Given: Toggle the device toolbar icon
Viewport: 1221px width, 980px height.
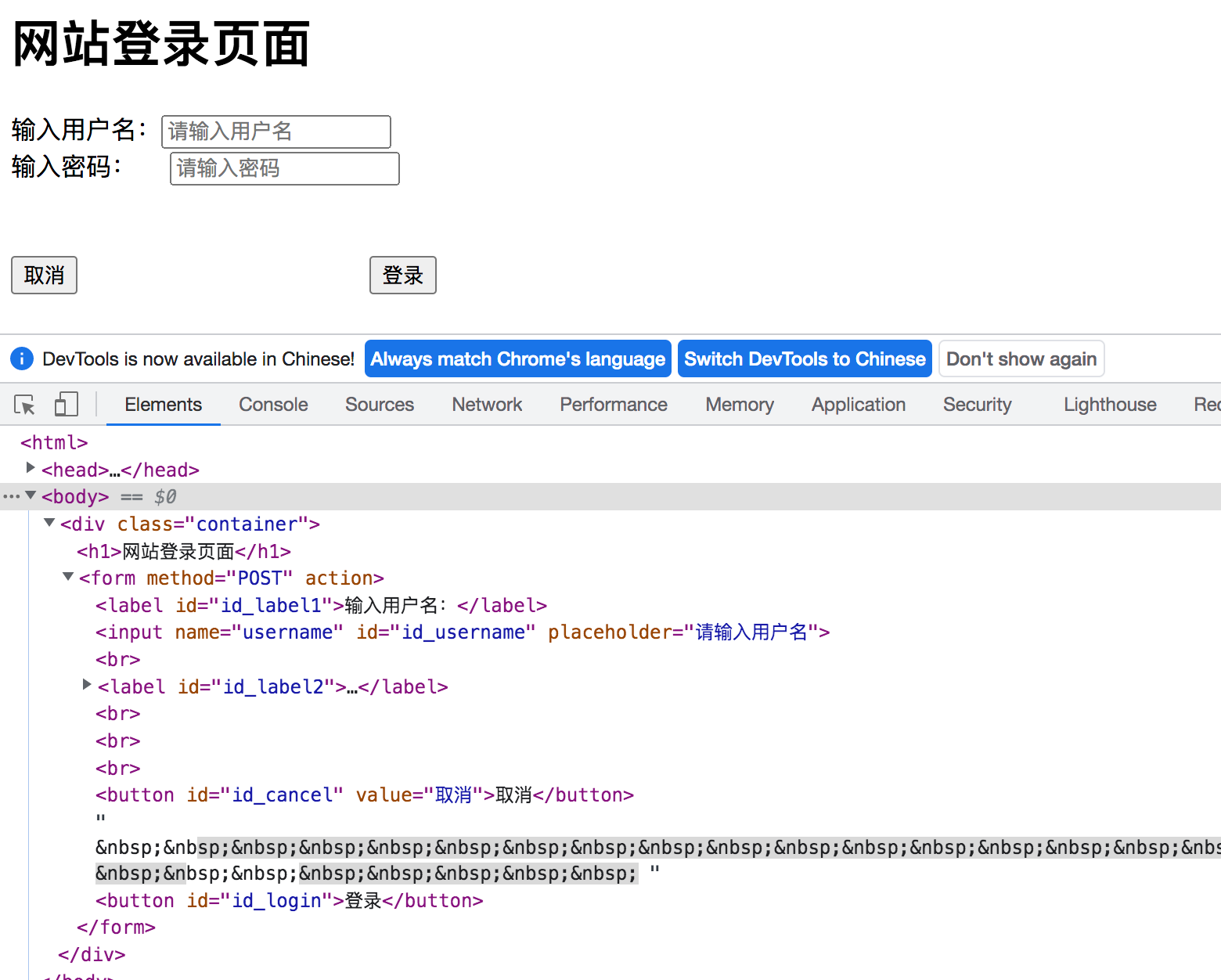Looking at the screenshot, I should (x=67, y=405).
